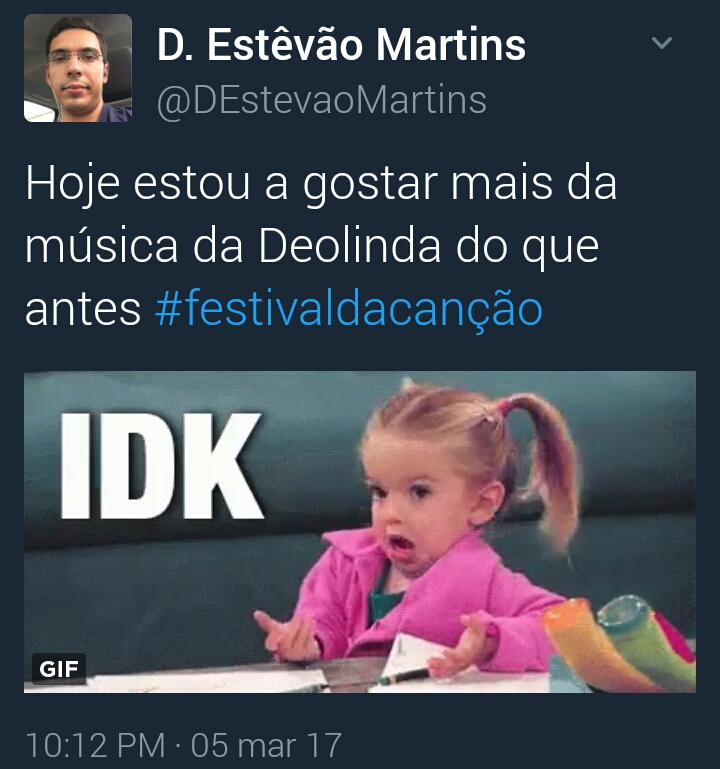Click the 05 mar 17 date
720x769 pixels.
pyautogui.click(x=266, y=745)
